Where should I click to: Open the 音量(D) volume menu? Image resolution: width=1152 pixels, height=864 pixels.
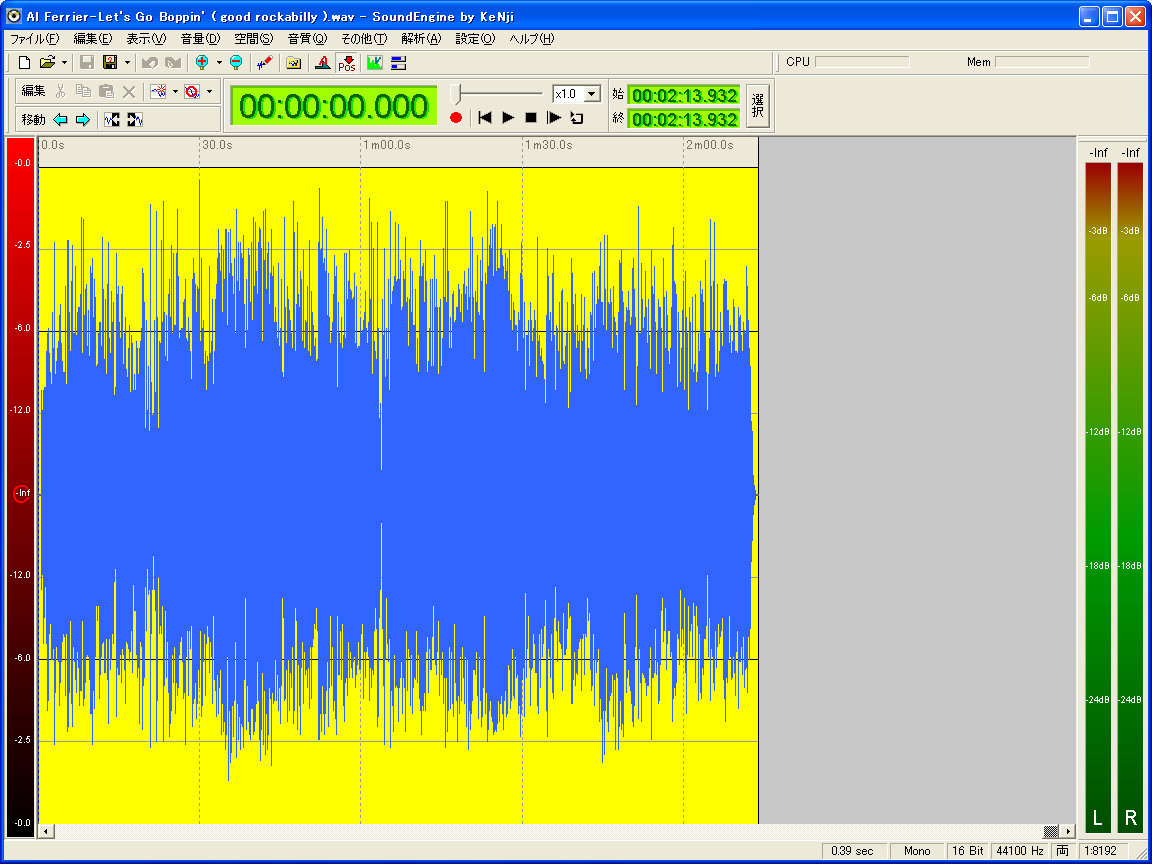(200, 39)
